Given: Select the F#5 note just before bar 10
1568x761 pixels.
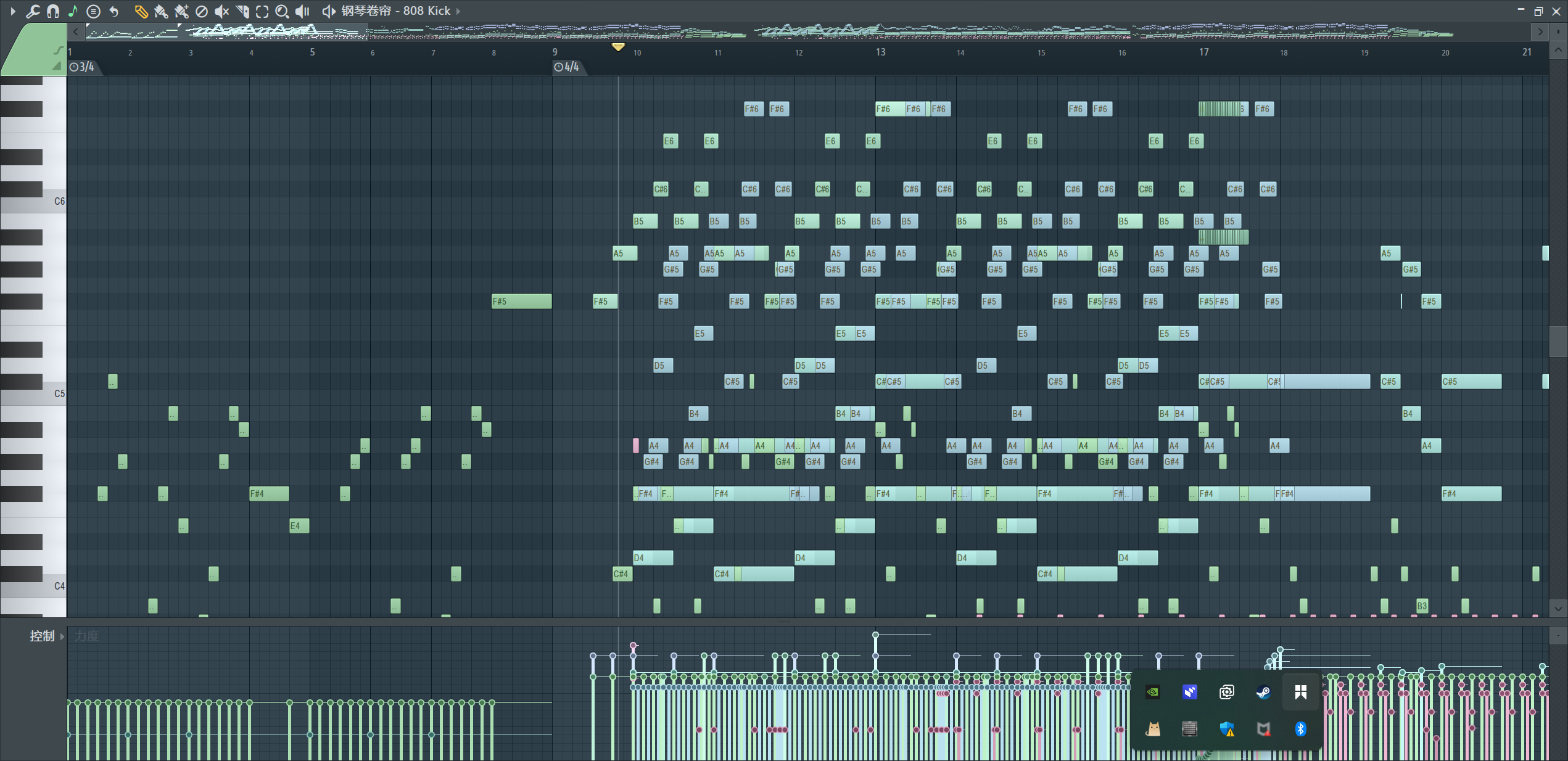Looking at the screenshot, I should point(605,302).
